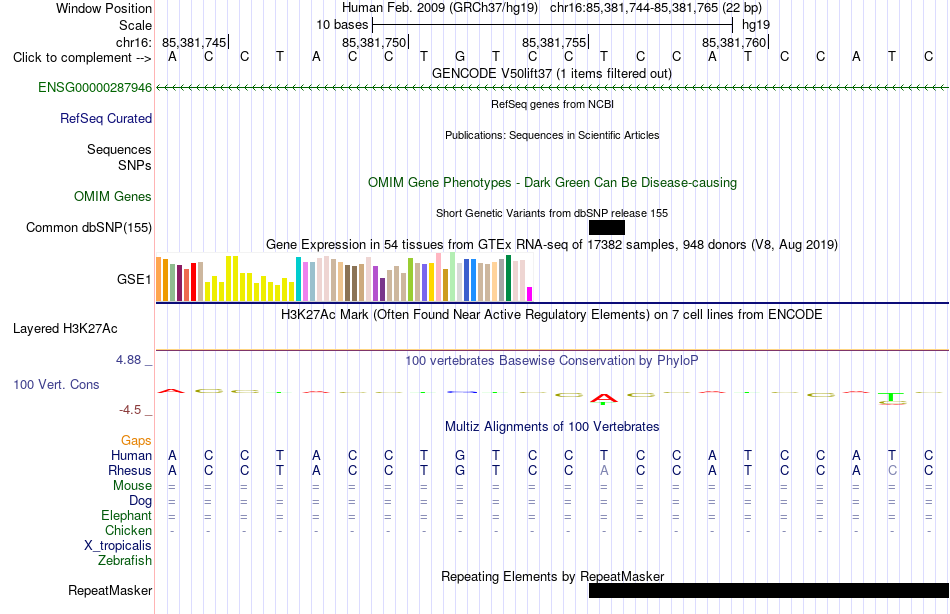
Task: Click the Mouse species label
Action: click(132, 486)
